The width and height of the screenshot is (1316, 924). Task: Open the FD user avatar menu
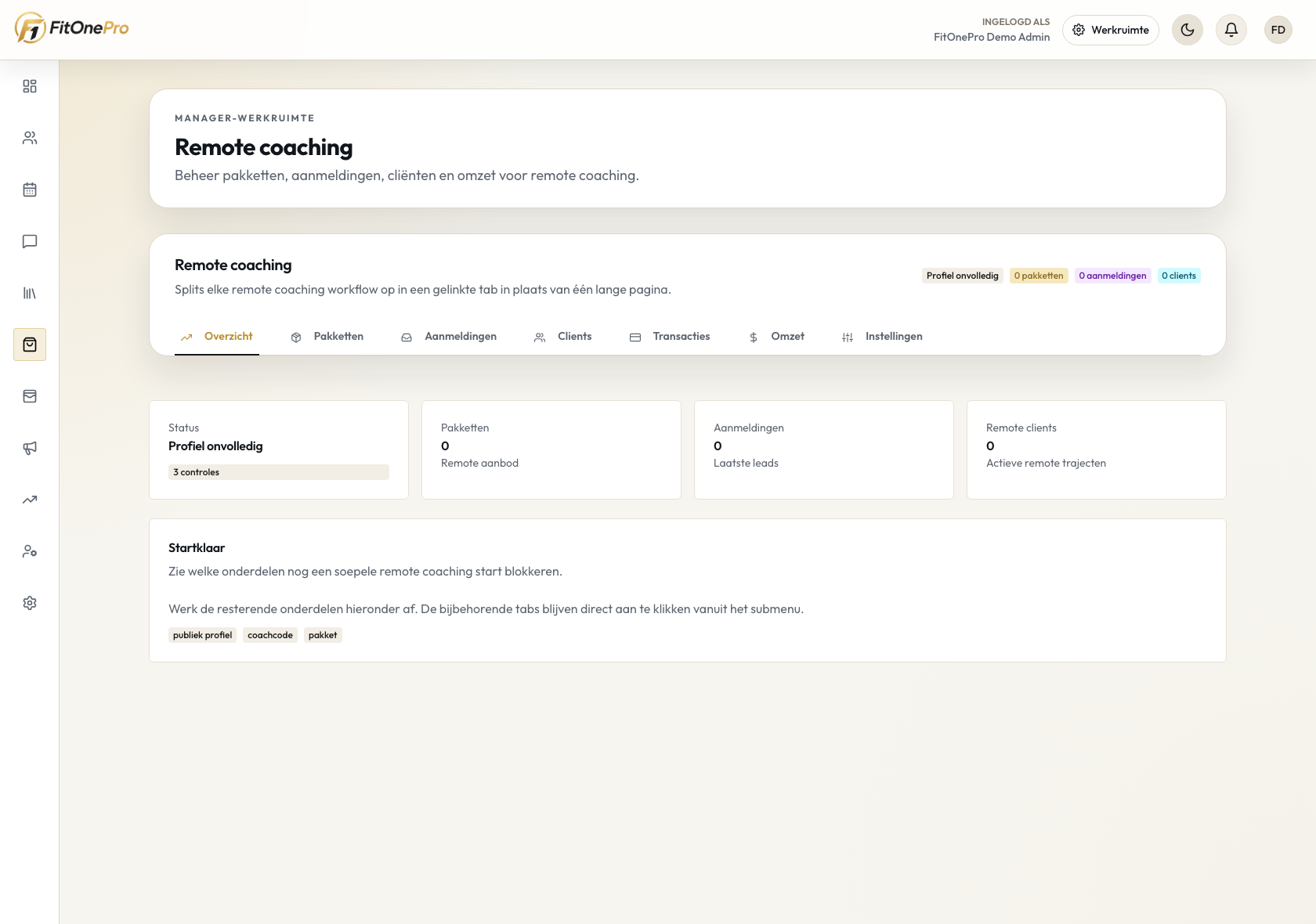tap(1278, 30)
